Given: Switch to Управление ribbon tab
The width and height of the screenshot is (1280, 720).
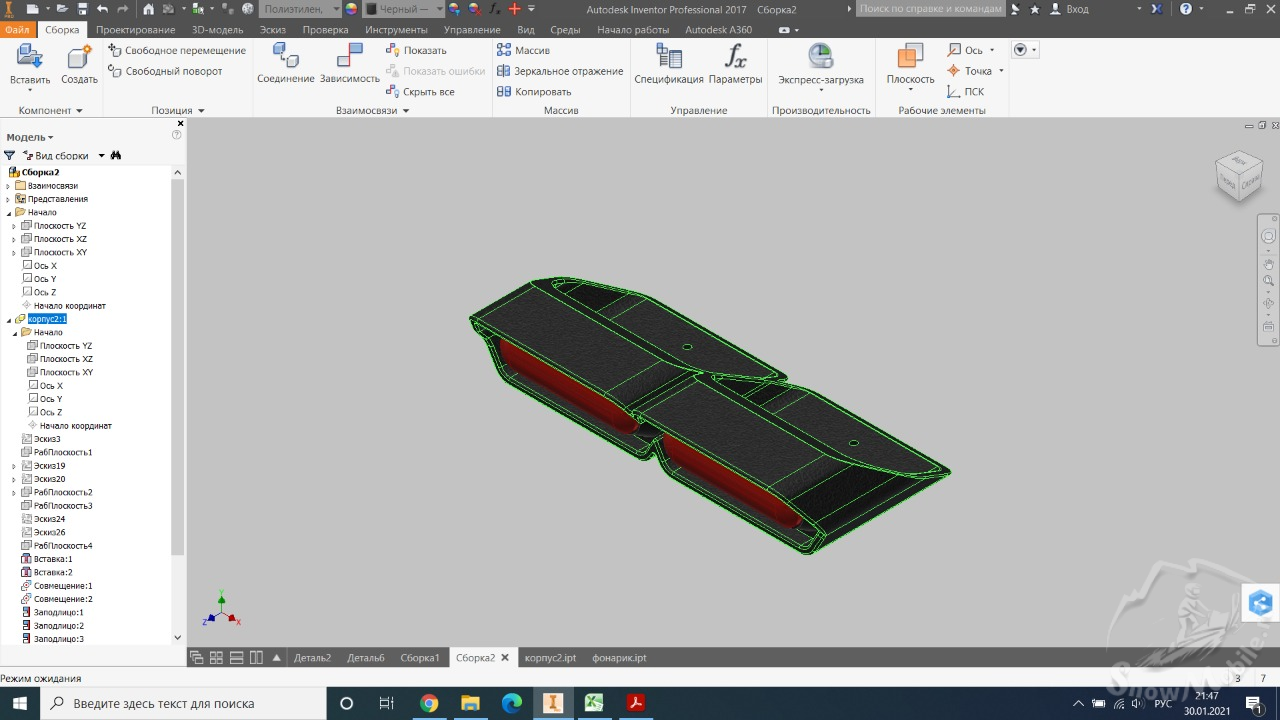Looking at the screenshot, I should point(472,30).
